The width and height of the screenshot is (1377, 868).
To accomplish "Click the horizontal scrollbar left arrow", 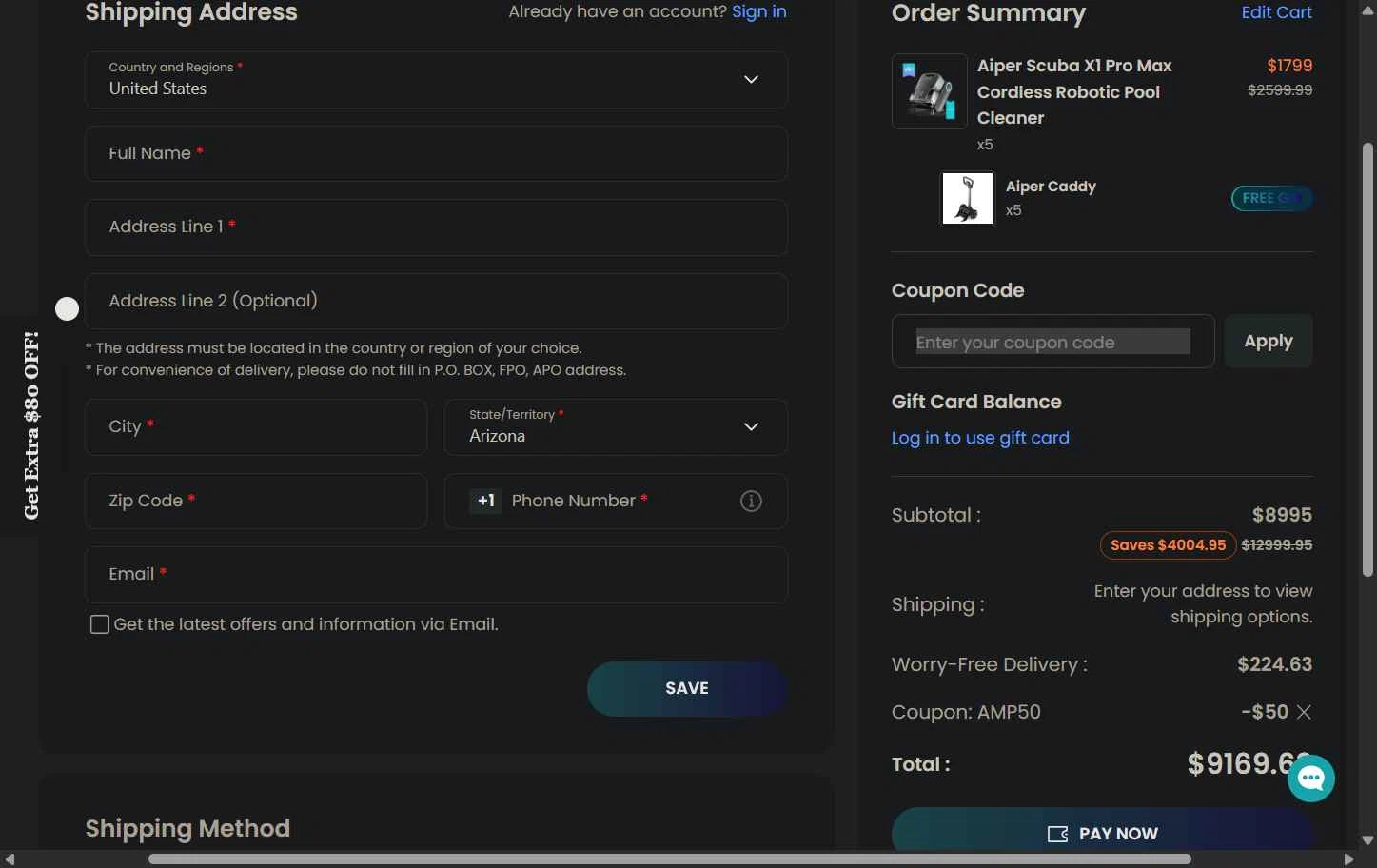I will point(10,859).
